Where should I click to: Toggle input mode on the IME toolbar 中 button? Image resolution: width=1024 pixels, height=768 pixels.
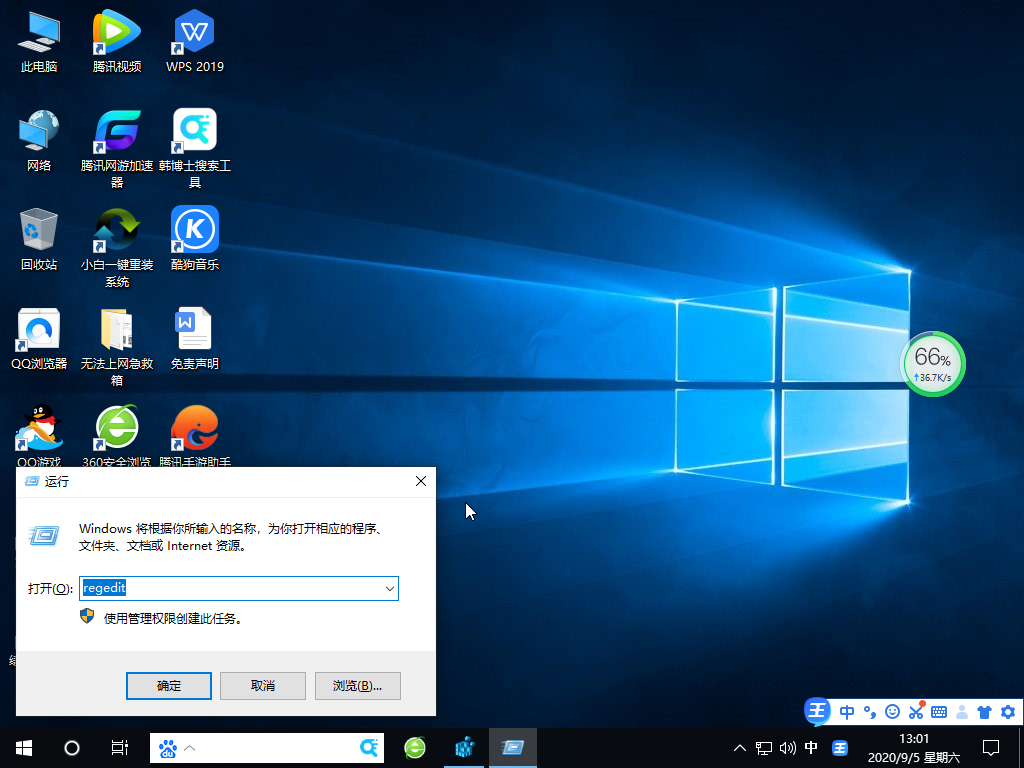point(846,711)
